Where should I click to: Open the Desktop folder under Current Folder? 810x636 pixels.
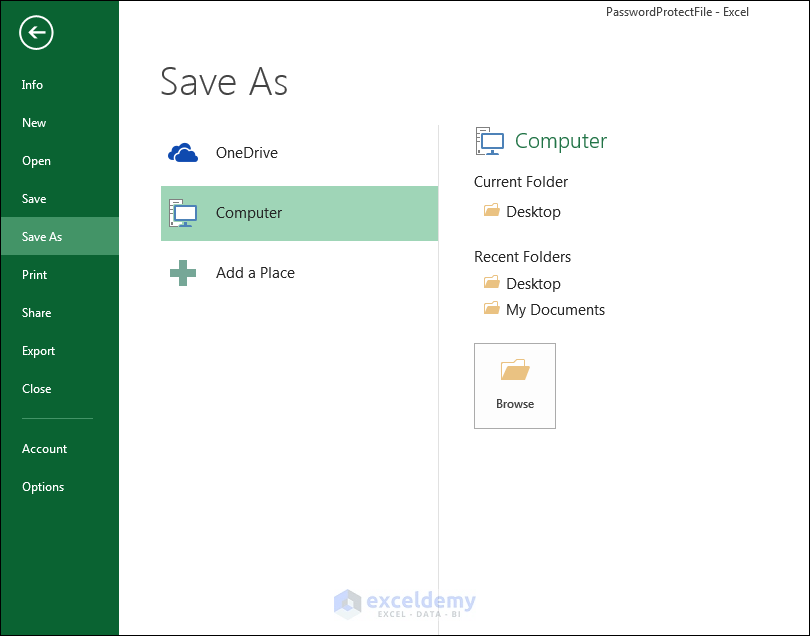pos(519,211)
